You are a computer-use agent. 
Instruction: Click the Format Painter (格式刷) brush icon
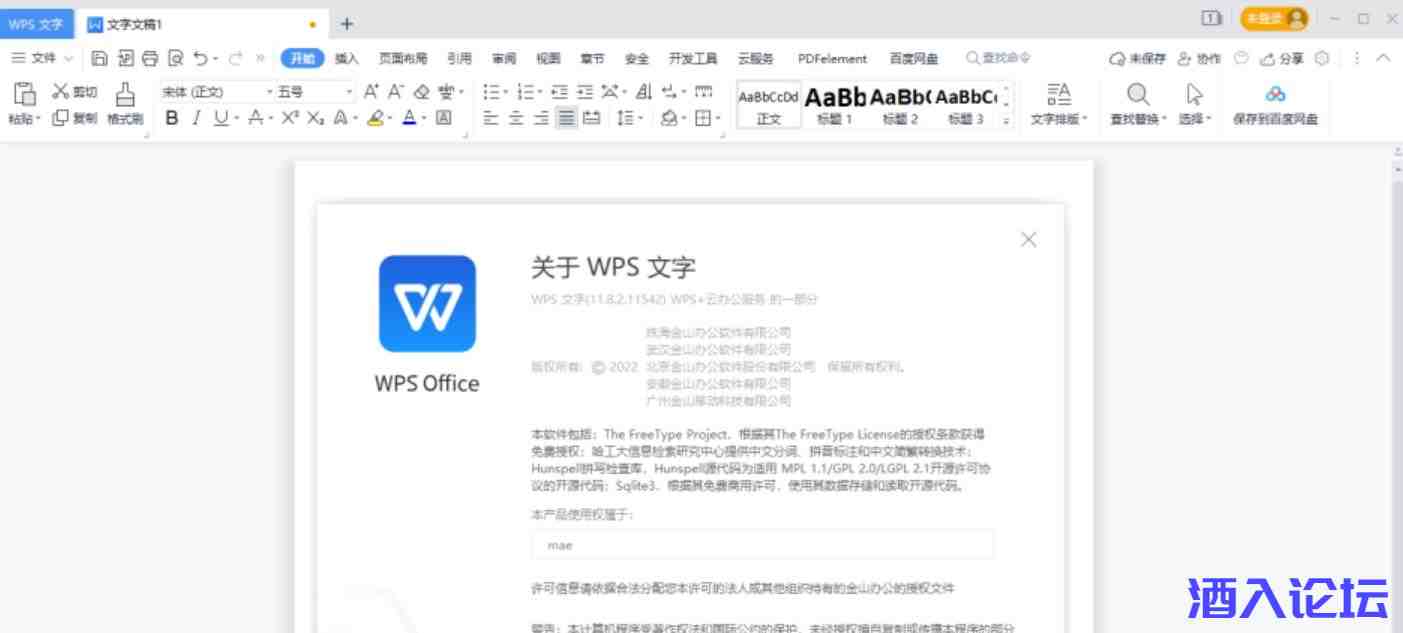pyautogui.click(x=125, y=94)
